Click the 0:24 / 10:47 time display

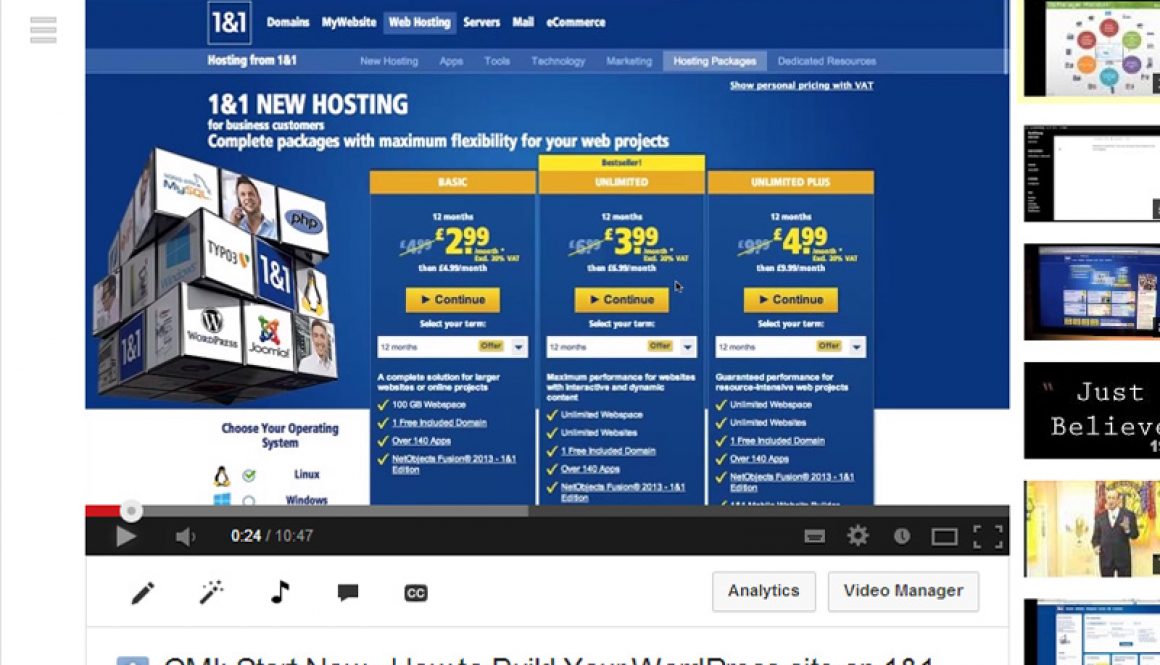coord(272,536)
